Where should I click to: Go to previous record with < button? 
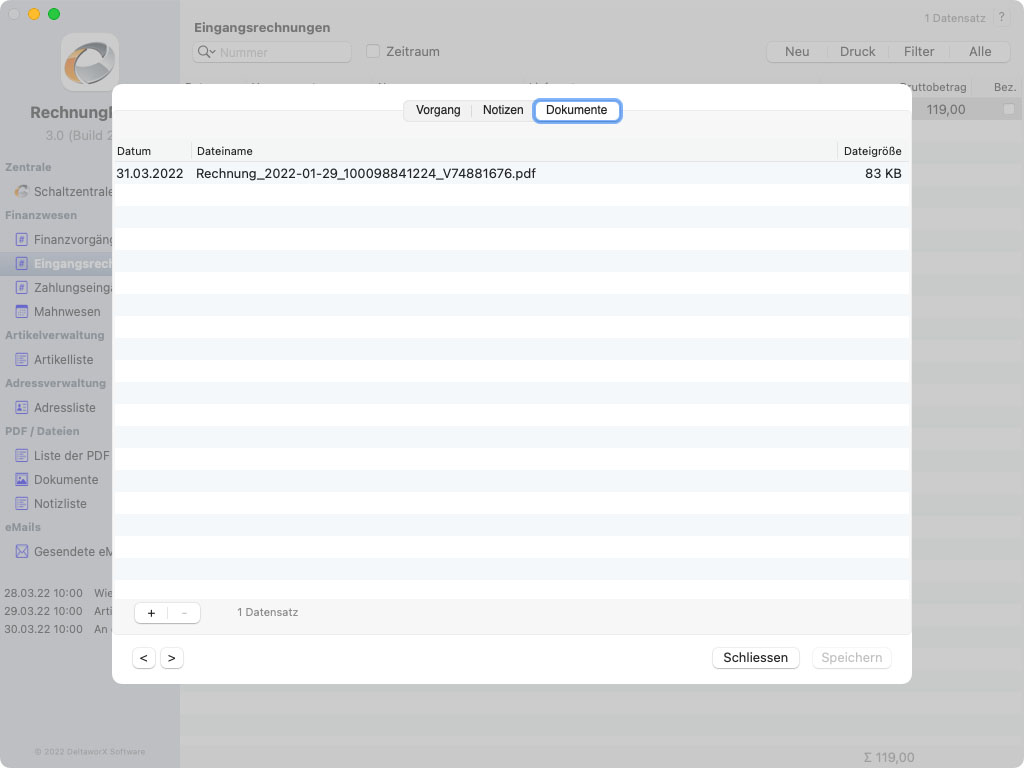(144, 658)
